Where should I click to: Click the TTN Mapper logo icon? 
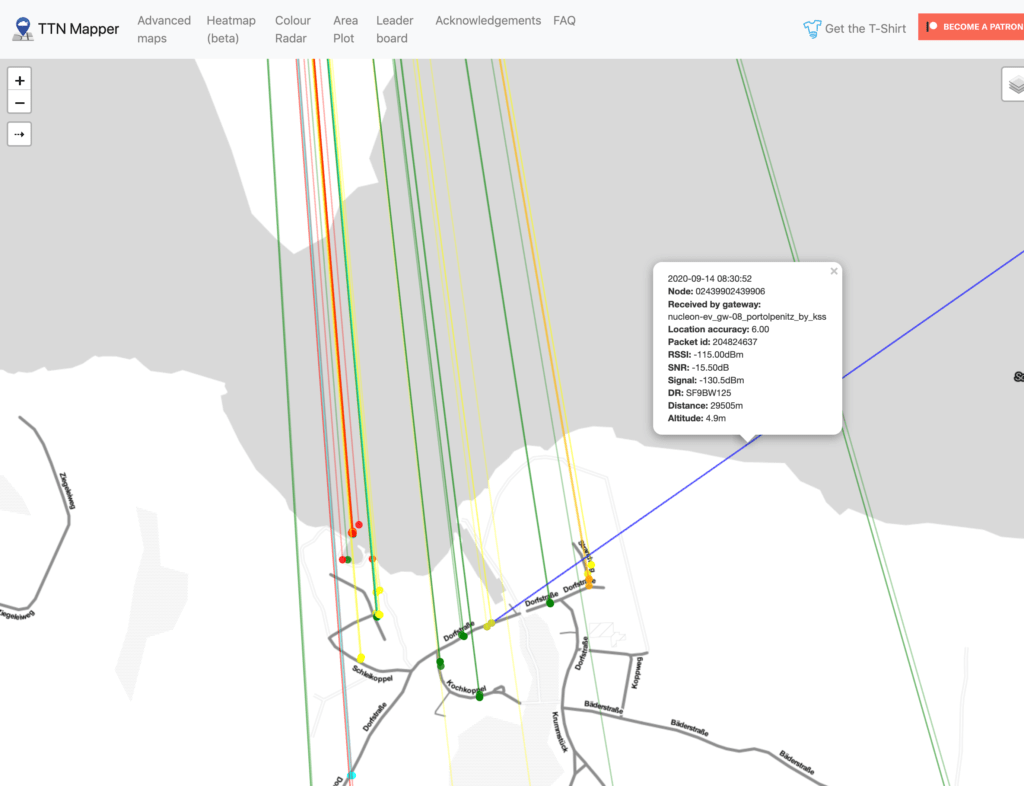pyautogui.click(x=22, y=29)
